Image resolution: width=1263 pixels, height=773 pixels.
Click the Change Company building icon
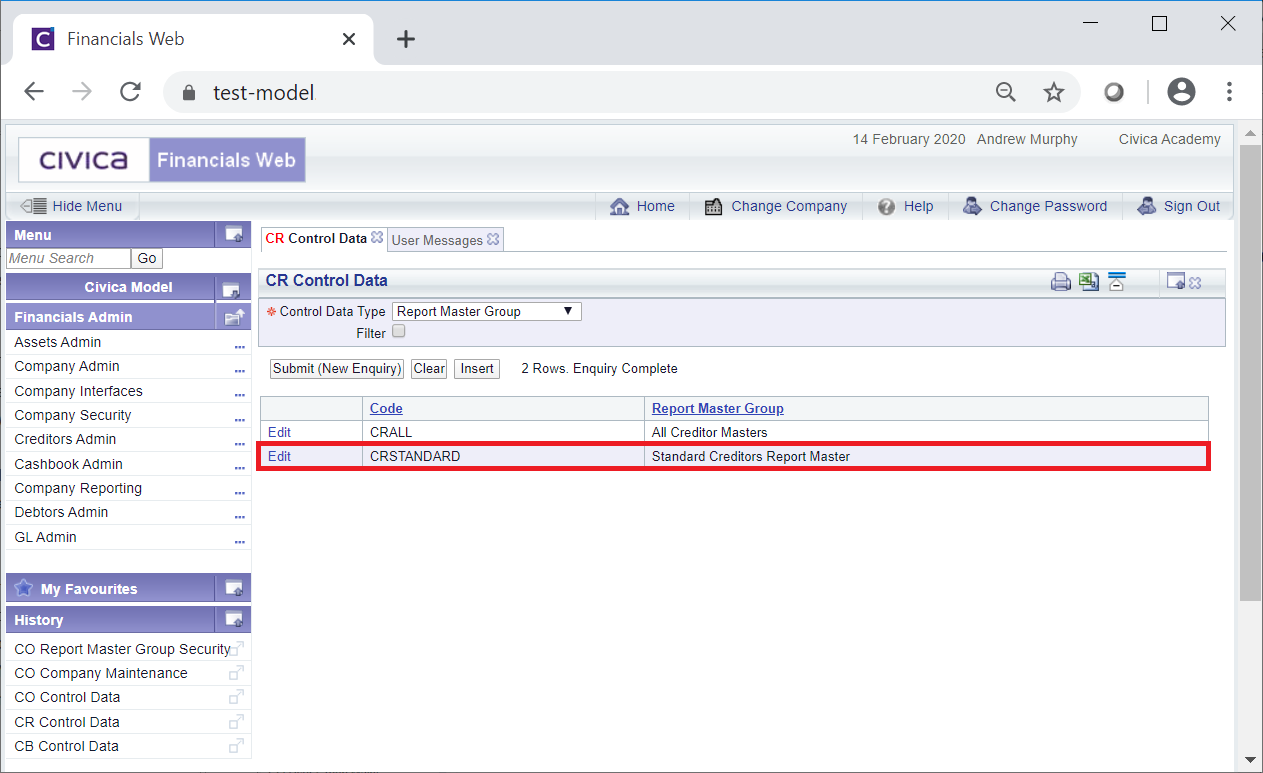pyautogui.click(x=714, y=207)
